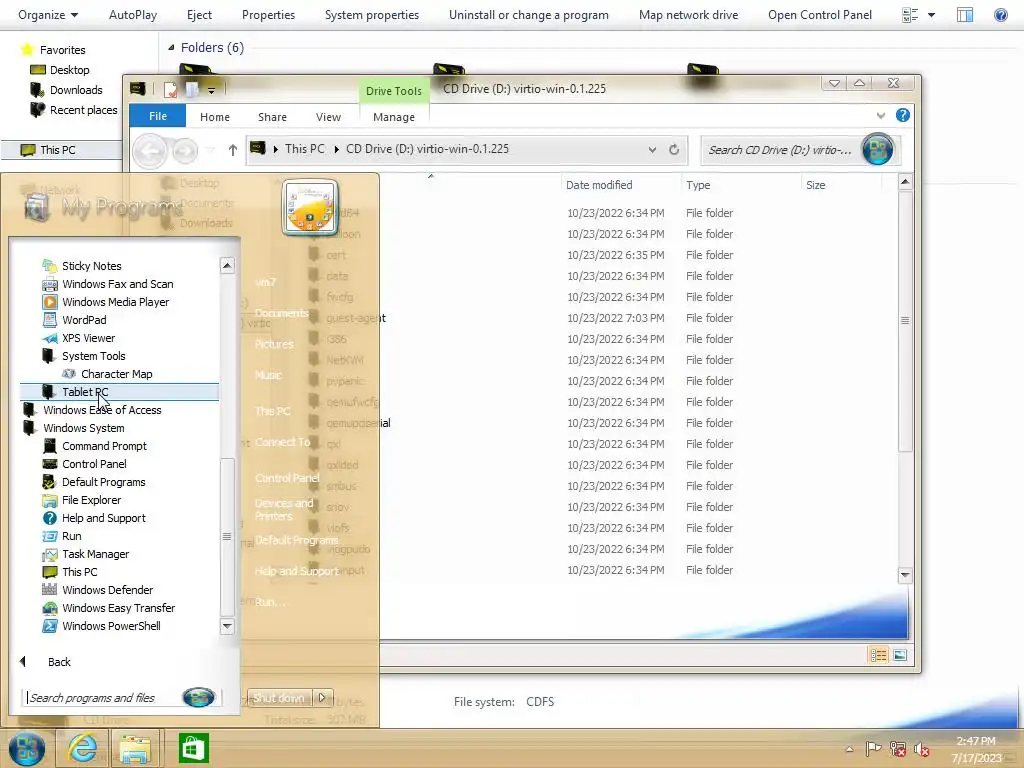Screen dimensions: 1024x768
Task: Focus the Search programs and files box
Action: (104, 698)
